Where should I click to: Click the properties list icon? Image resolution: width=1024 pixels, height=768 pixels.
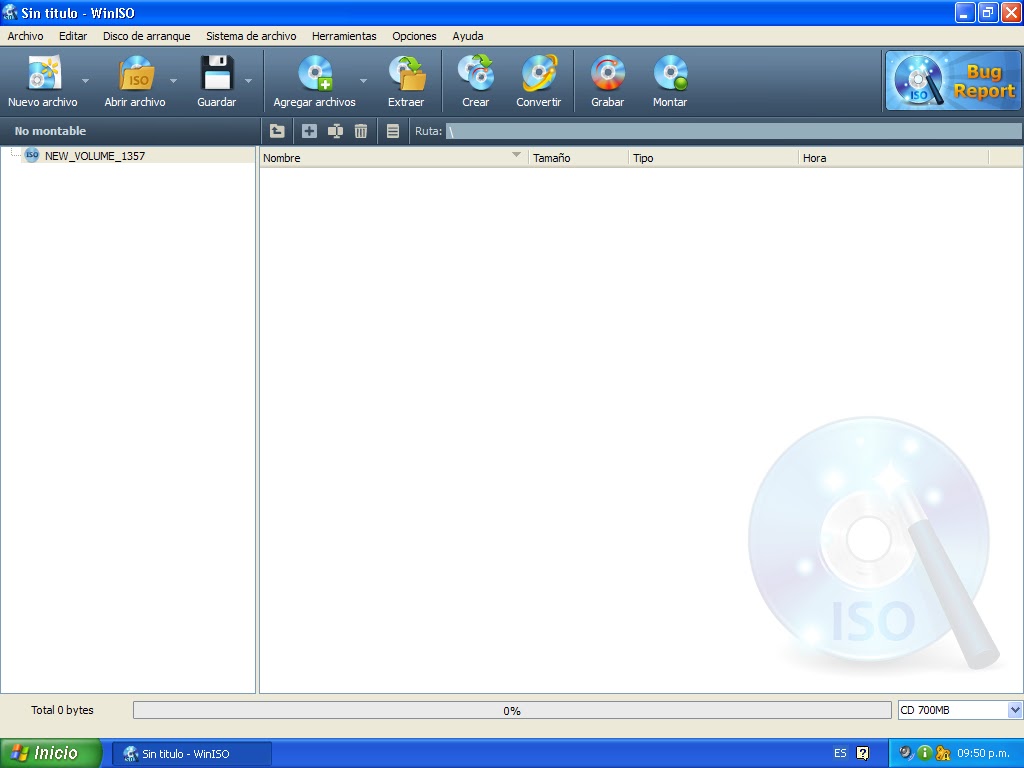(x=392, y=131)
